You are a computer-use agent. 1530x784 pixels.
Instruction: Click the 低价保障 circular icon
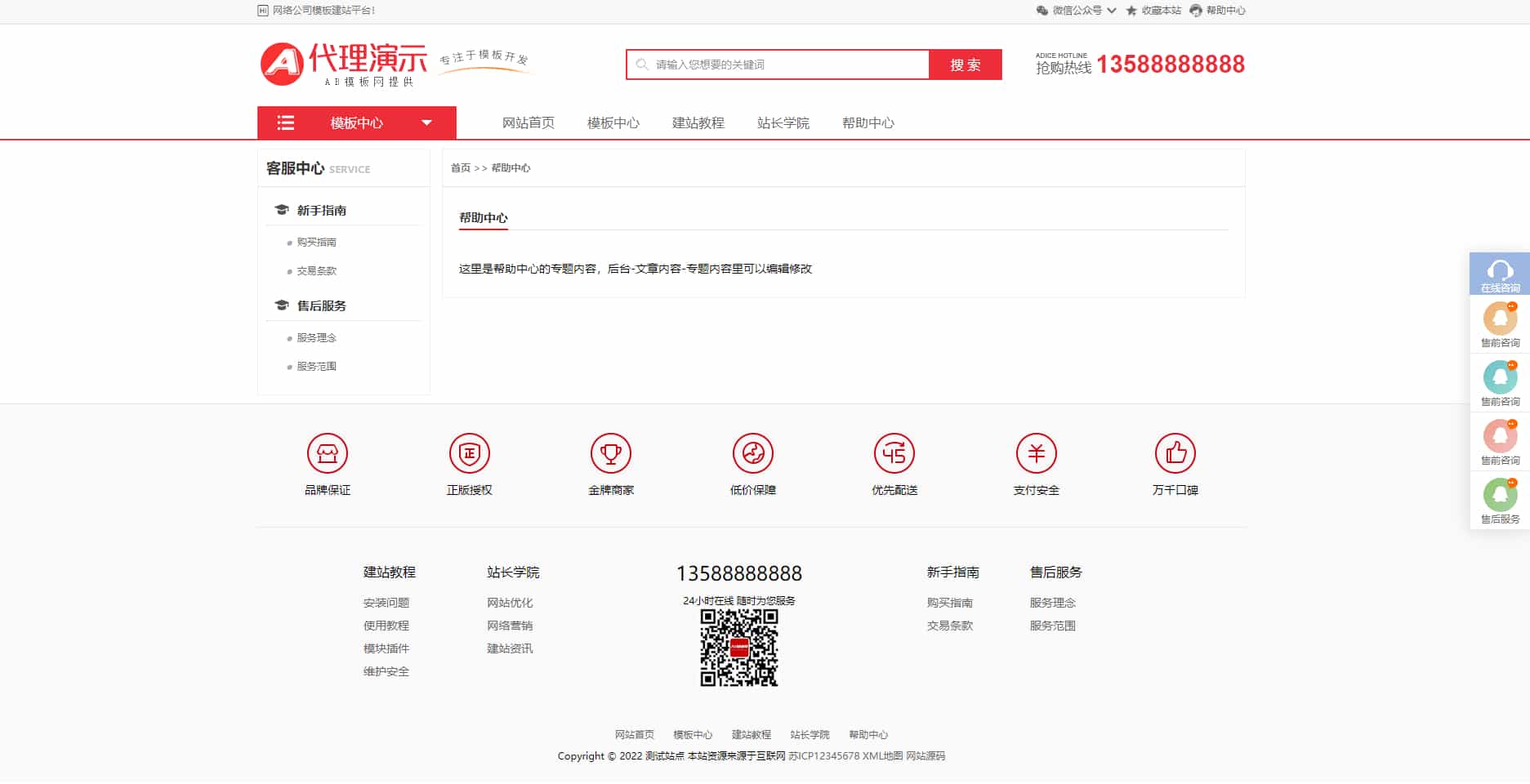pos(752,453)
